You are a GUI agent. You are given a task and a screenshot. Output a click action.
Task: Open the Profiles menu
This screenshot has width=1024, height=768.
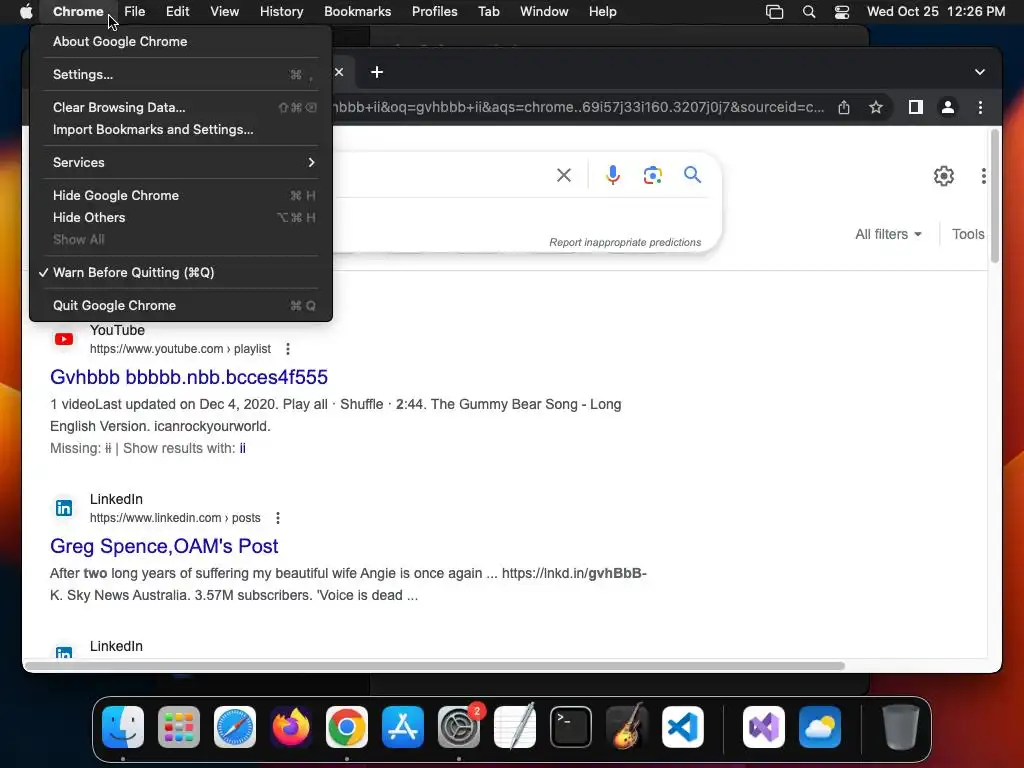pos(434,12)
